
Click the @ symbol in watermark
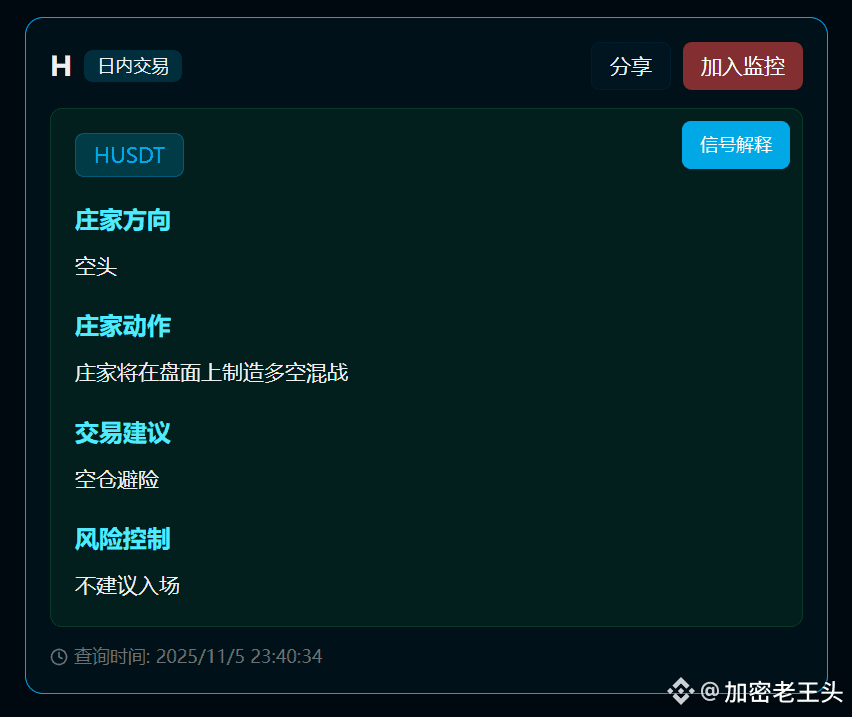[710, 692]
